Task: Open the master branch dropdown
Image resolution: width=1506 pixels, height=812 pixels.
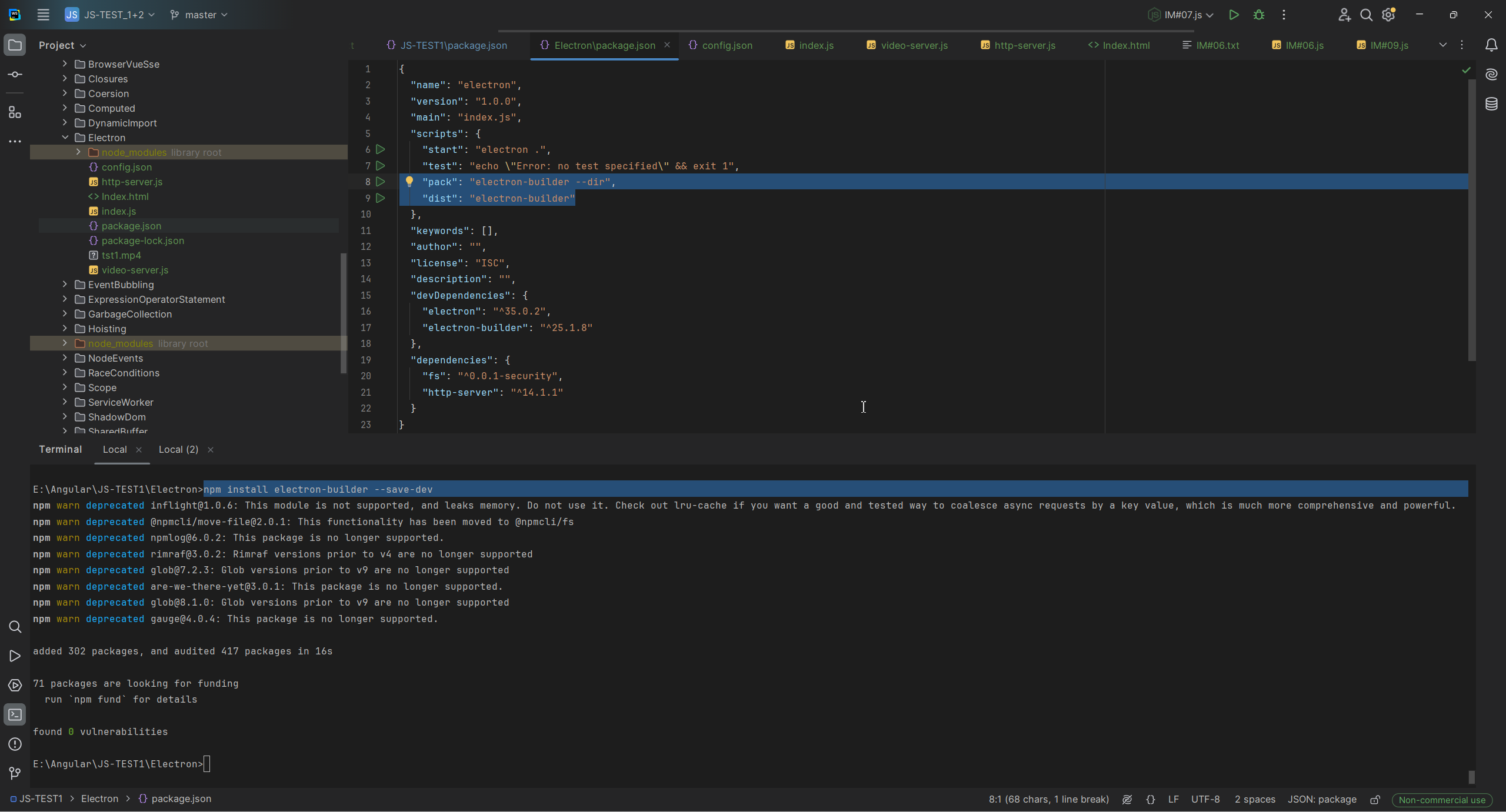Action: (x=199, y=15)
